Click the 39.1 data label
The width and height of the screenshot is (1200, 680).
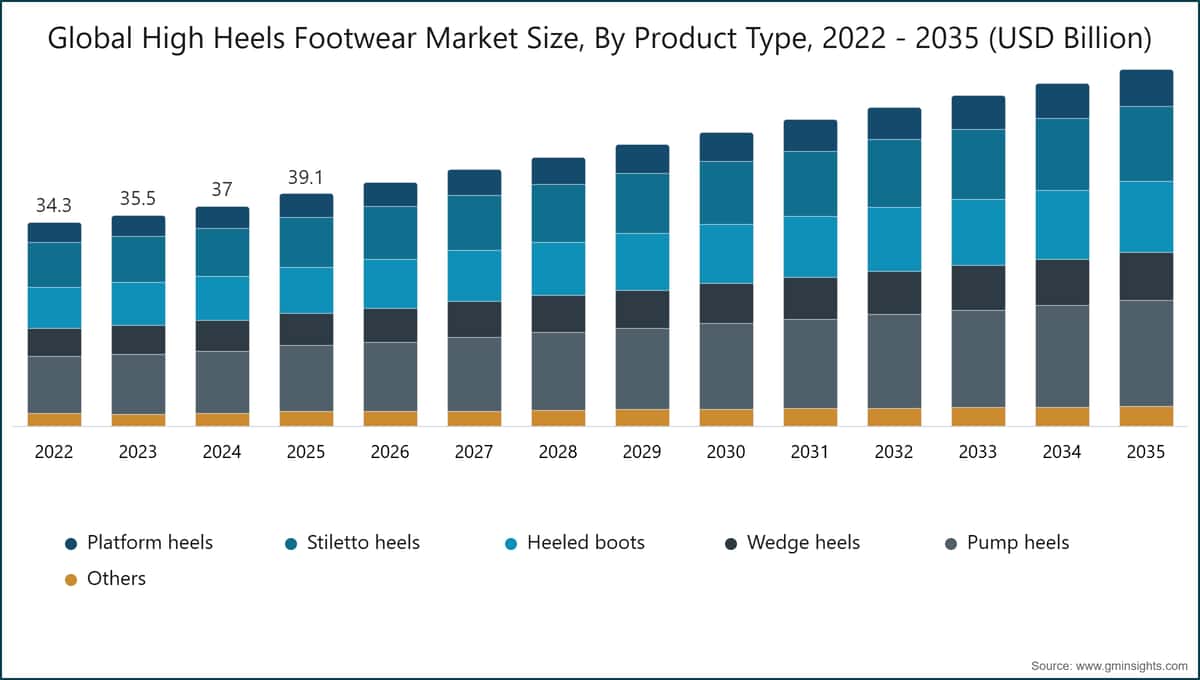coord(307,174)
